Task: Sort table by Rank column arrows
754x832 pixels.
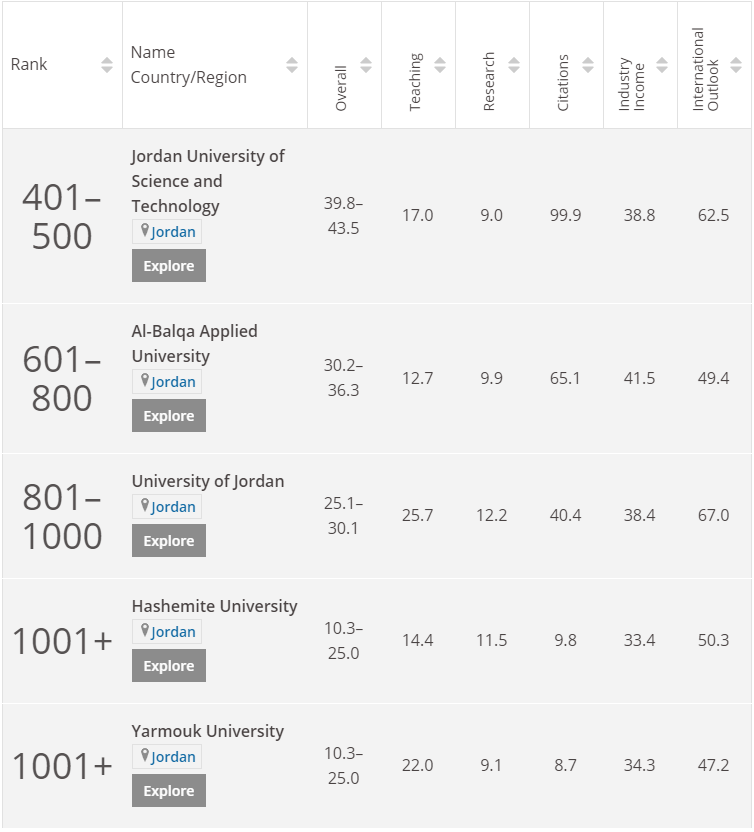Action: [107, 65]
